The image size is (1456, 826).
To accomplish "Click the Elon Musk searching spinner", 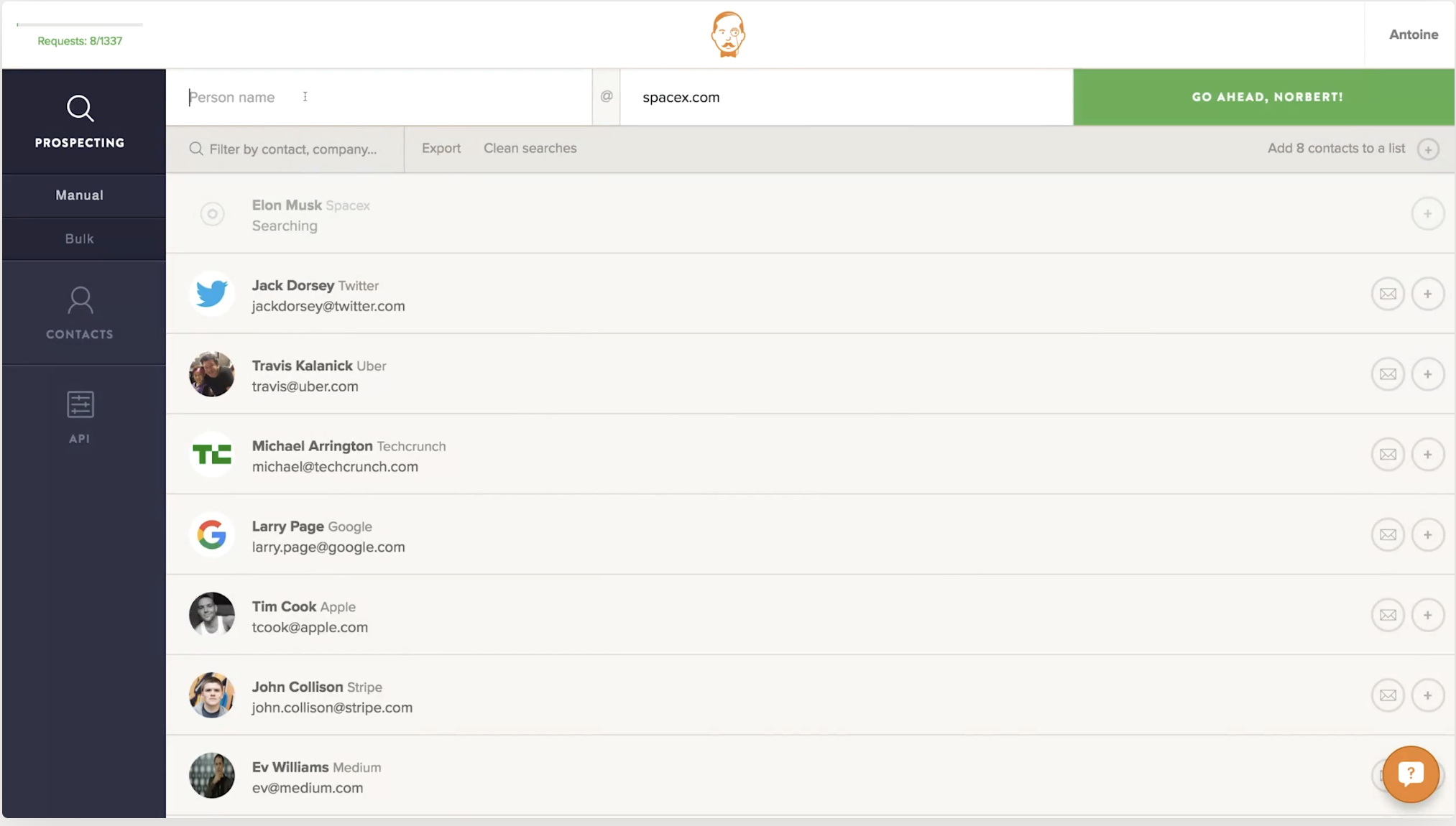I will pos(212,214).
